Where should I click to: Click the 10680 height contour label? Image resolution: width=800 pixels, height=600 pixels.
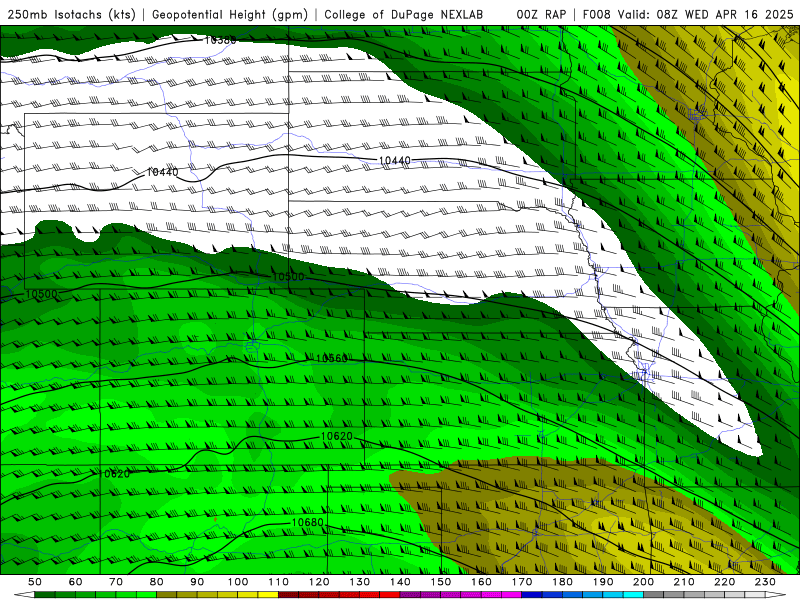[308, 522]
